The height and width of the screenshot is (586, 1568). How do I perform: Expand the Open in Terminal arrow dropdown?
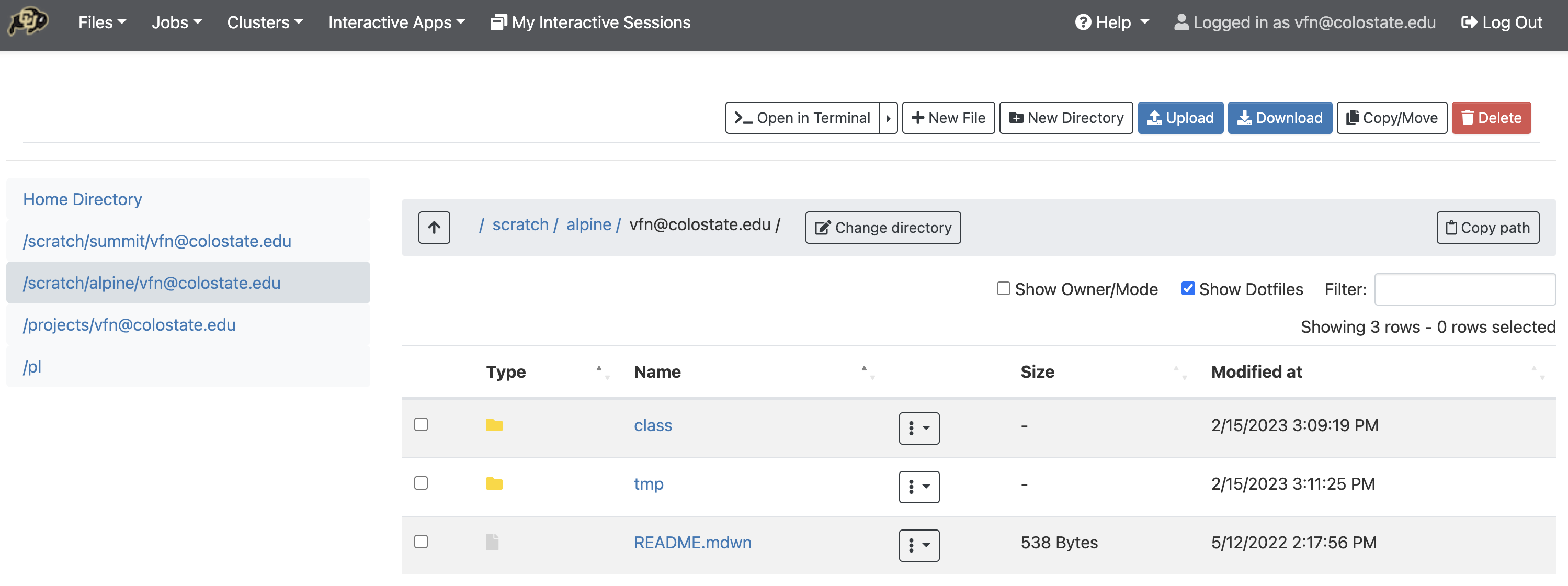tap(889, 118)
